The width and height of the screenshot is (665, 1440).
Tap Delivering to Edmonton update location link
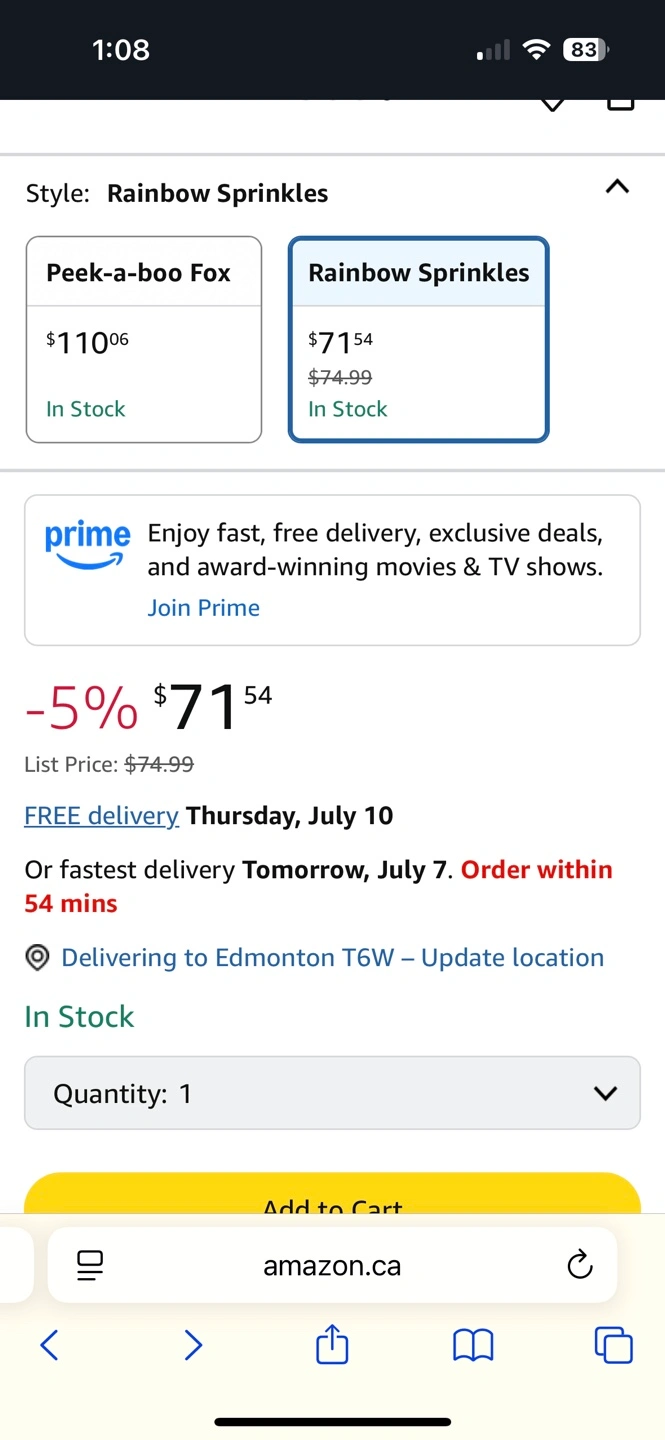[x=332, y=958]
